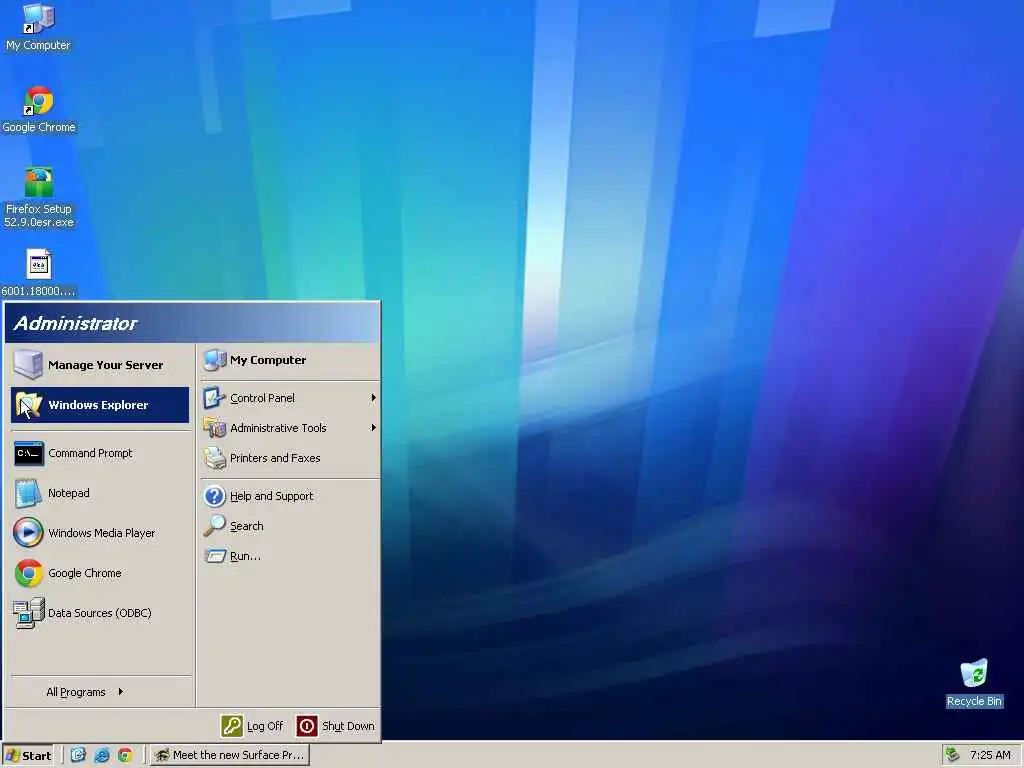
Task: Launch Google Chrome from Start menu list
Action: 100,573
